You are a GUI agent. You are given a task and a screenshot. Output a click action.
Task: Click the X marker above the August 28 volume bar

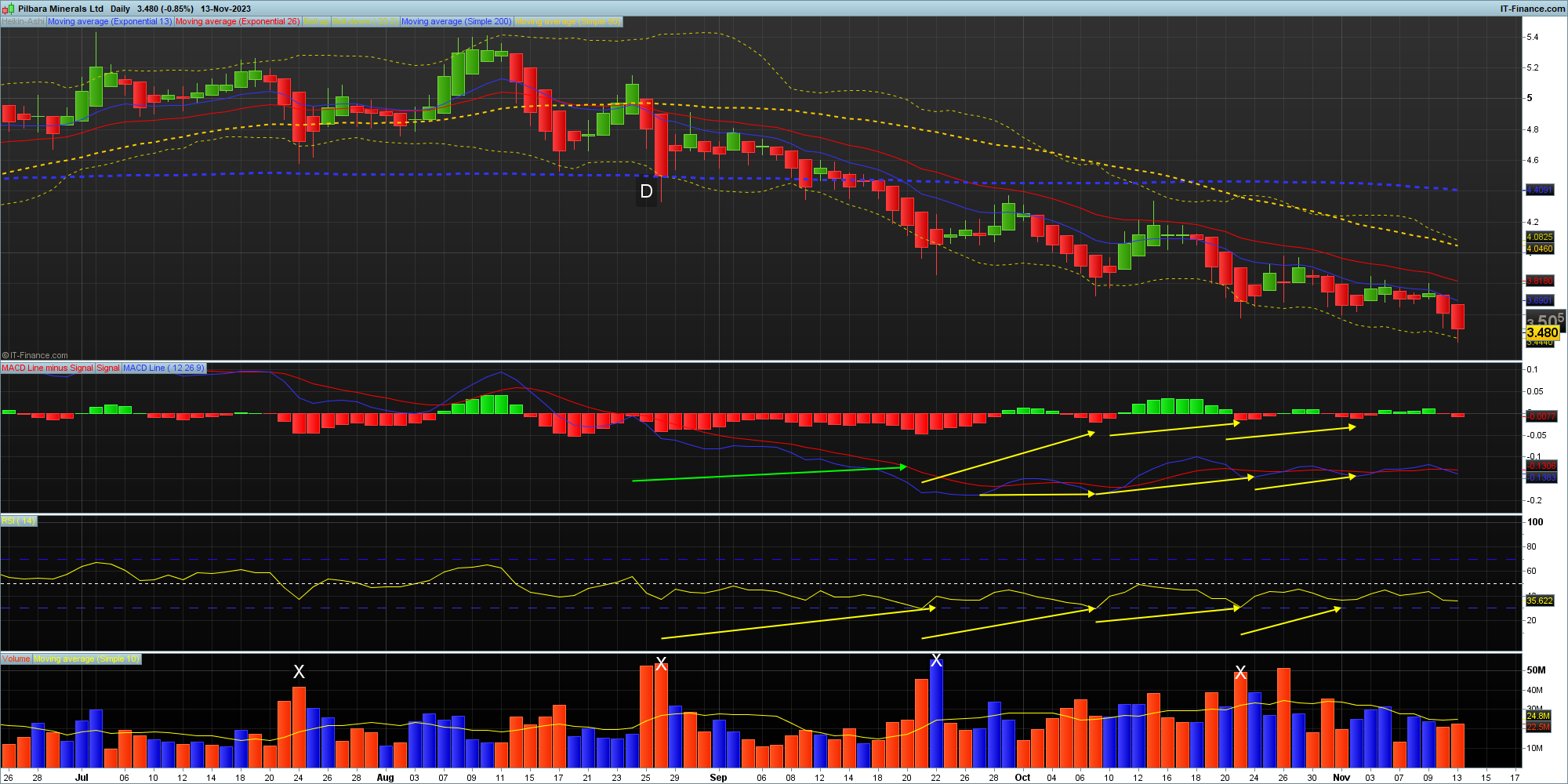[x=661, y=664]
